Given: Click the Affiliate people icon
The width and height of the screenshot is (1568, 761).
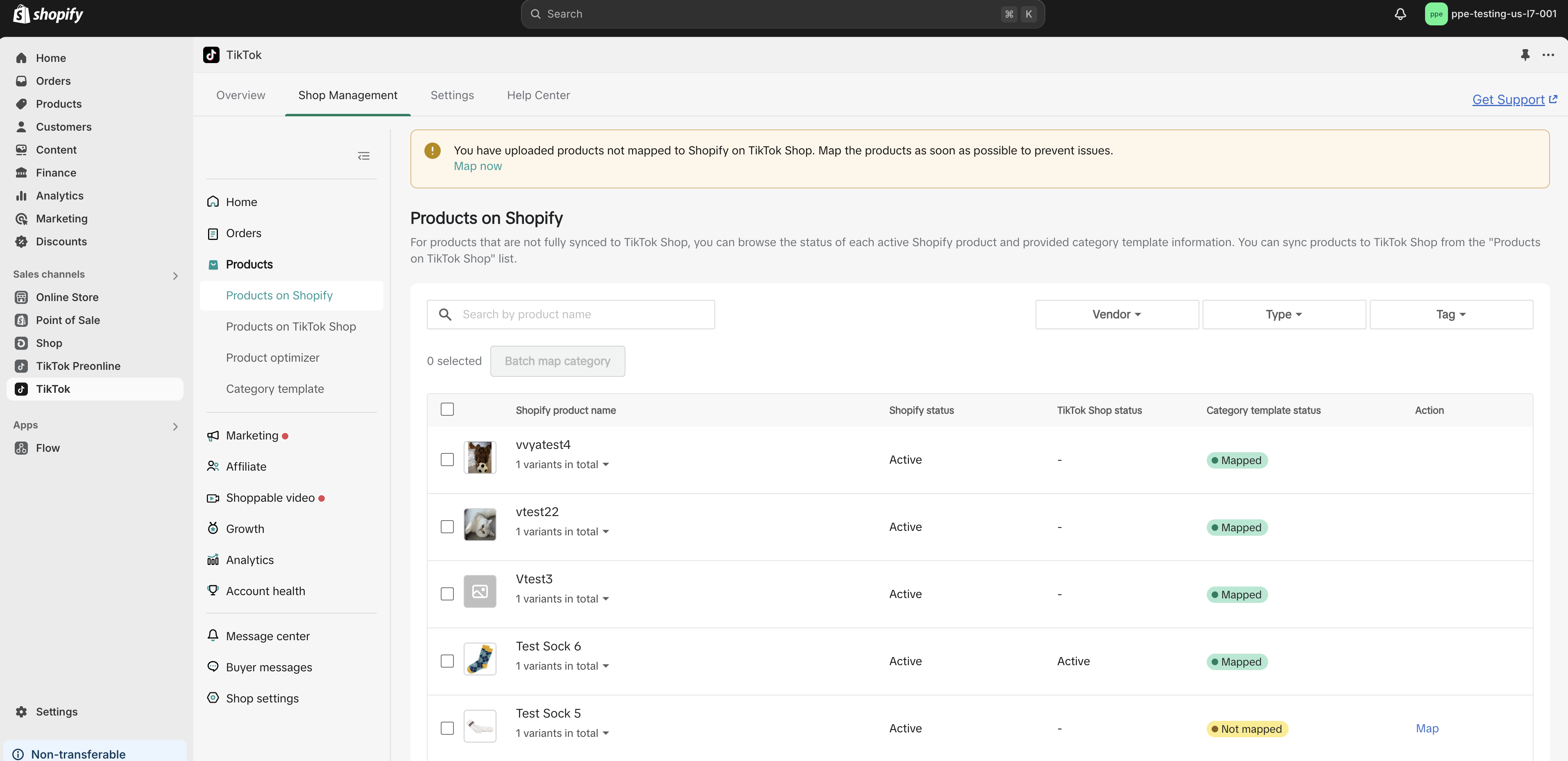Looking at the screenshot, I should [x=213, y=467].
